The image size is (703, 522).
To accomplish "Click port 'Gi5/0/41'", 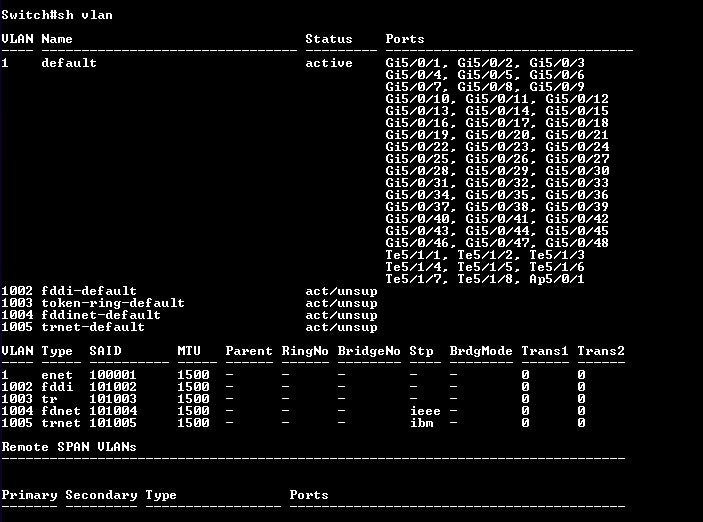I will pyautogui.click(x=497, y=219).
